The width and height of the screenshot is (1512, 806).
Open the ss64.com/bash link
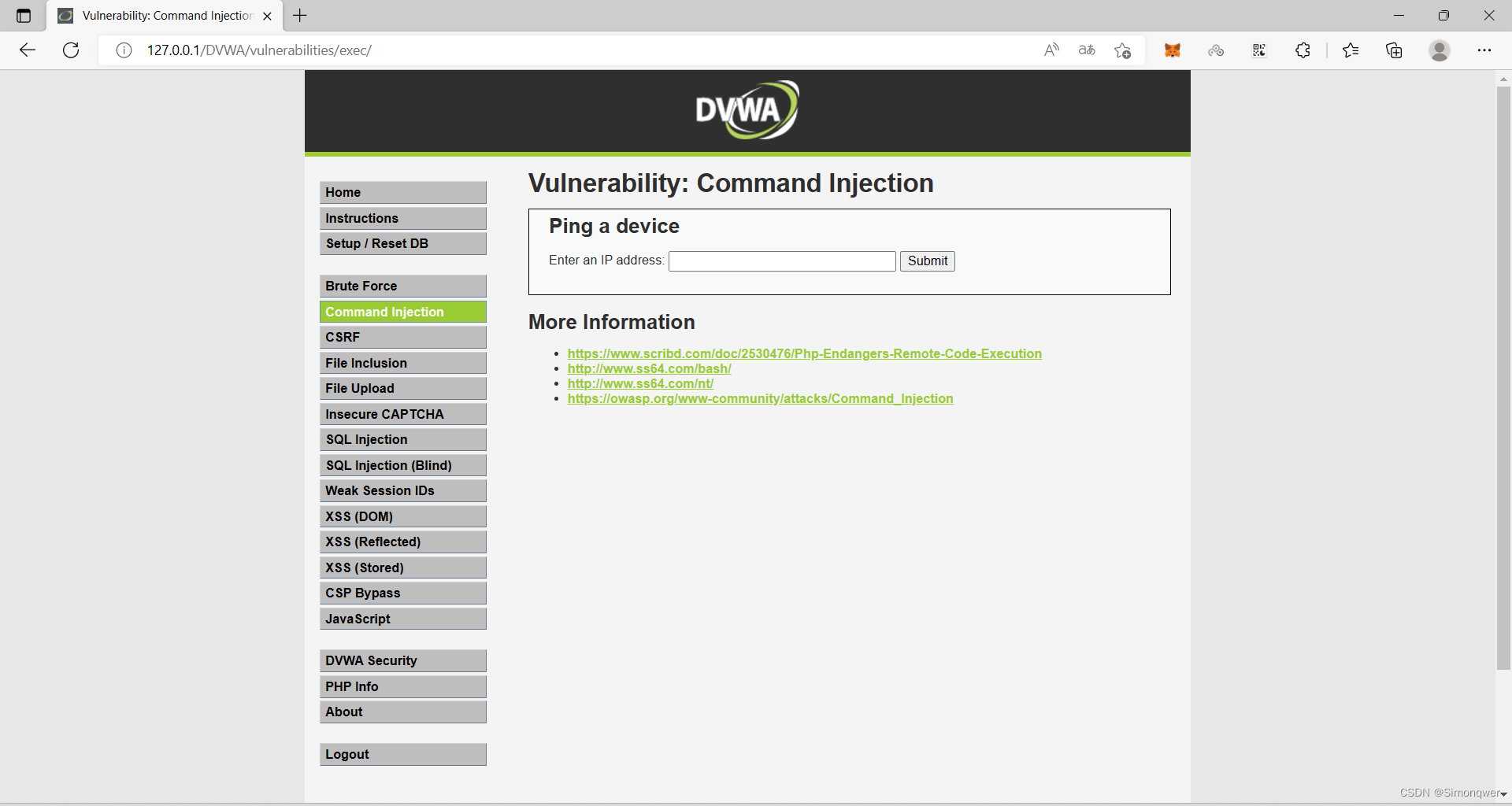(x=649, y=368)
